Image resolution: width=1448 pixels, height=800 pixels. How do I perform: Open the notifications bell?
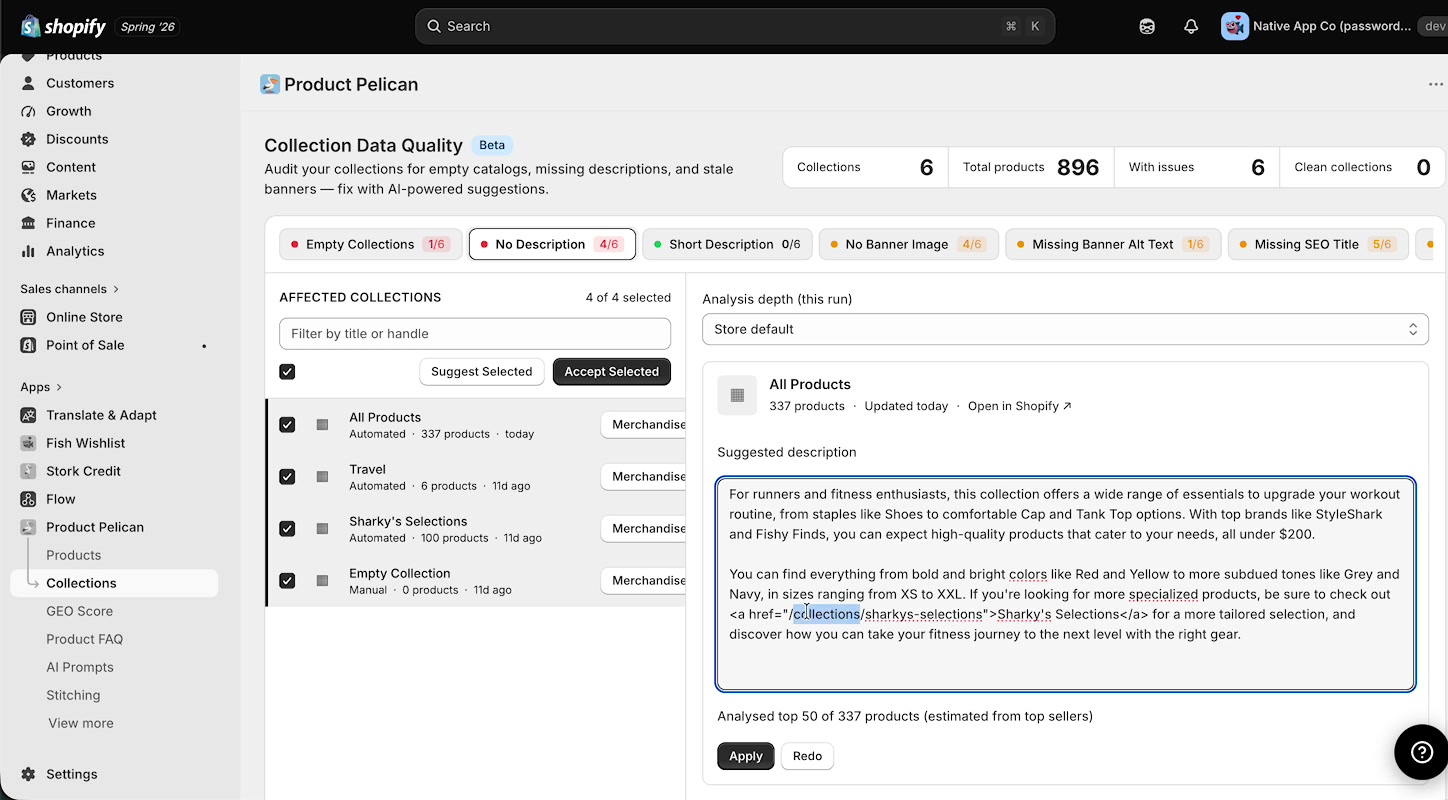pyautogui.click(x=1191, y=27)
